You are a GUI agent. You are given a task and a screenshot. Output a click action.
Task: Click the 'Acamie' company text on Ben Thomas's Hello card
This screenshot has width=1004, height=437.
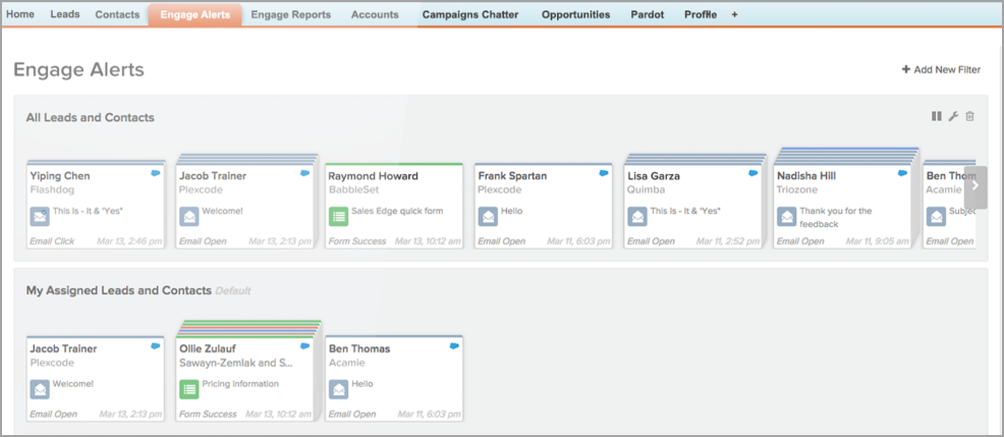coord(346,363)
